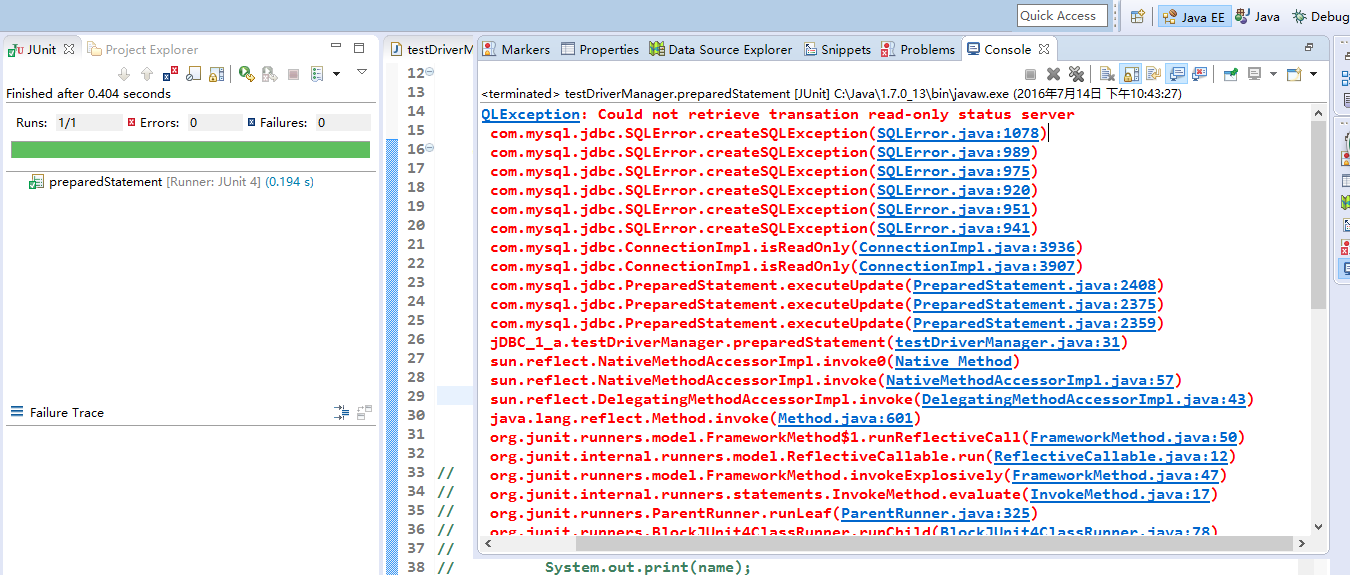1350x575 pixels.
Task: Click Open Console icon
Action: point(1294,74)
